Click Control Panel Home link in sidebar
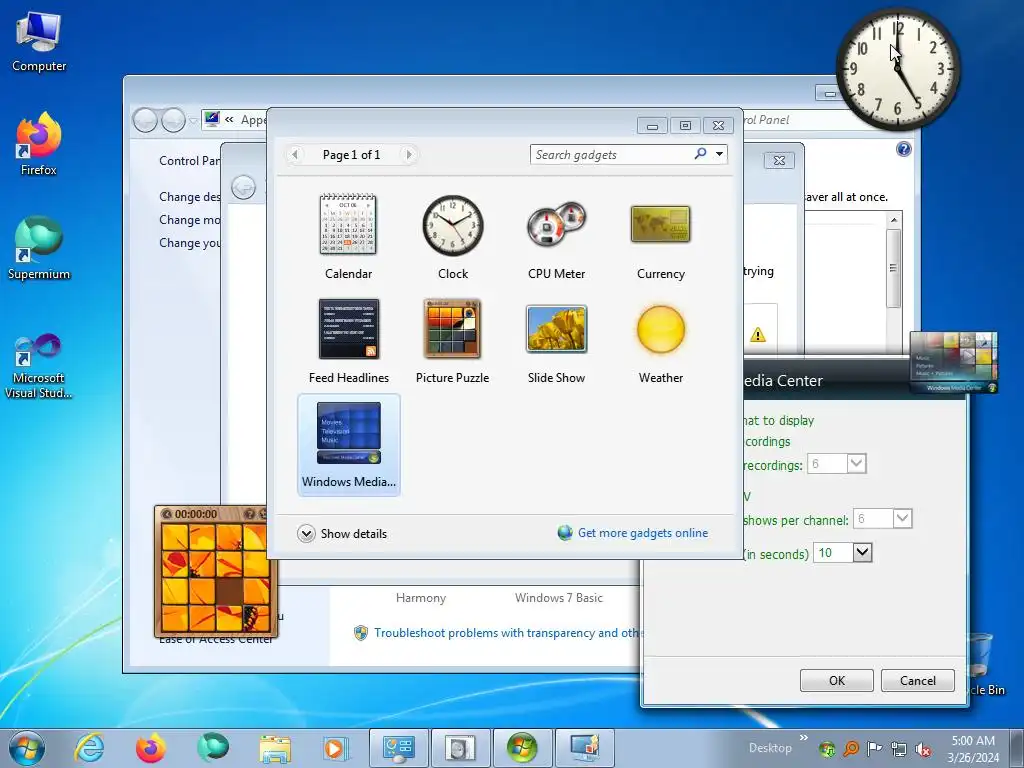The width and height of the screenshot is (1024, 768). pyautogui.click(x=189, y=161)
